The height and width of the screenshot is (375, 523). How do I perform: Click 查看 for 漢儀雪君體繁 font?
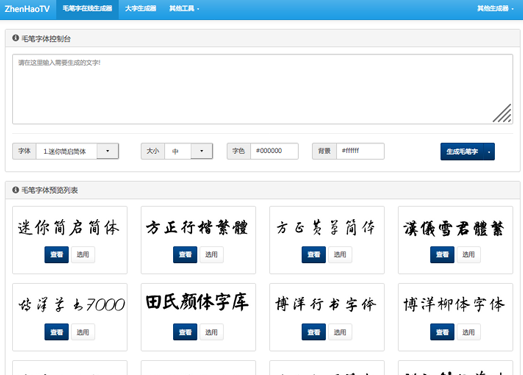pos(442,255)
